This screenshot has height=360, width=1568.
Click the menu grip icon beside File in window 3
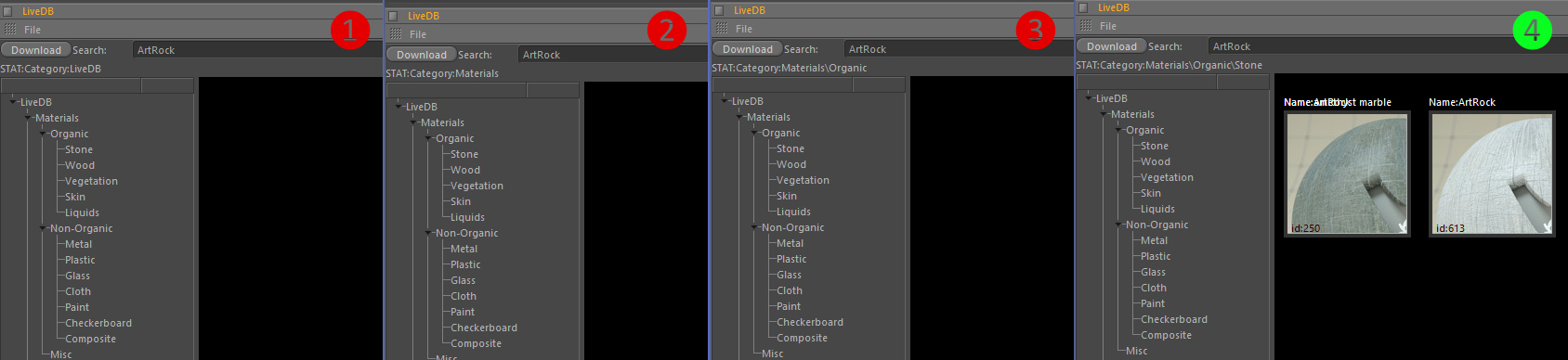click(x=722, y=29)
